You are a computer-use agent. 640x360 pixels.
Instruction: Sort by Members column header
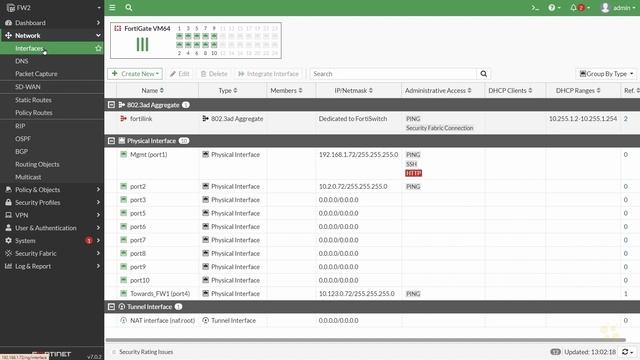click(286, 91)
